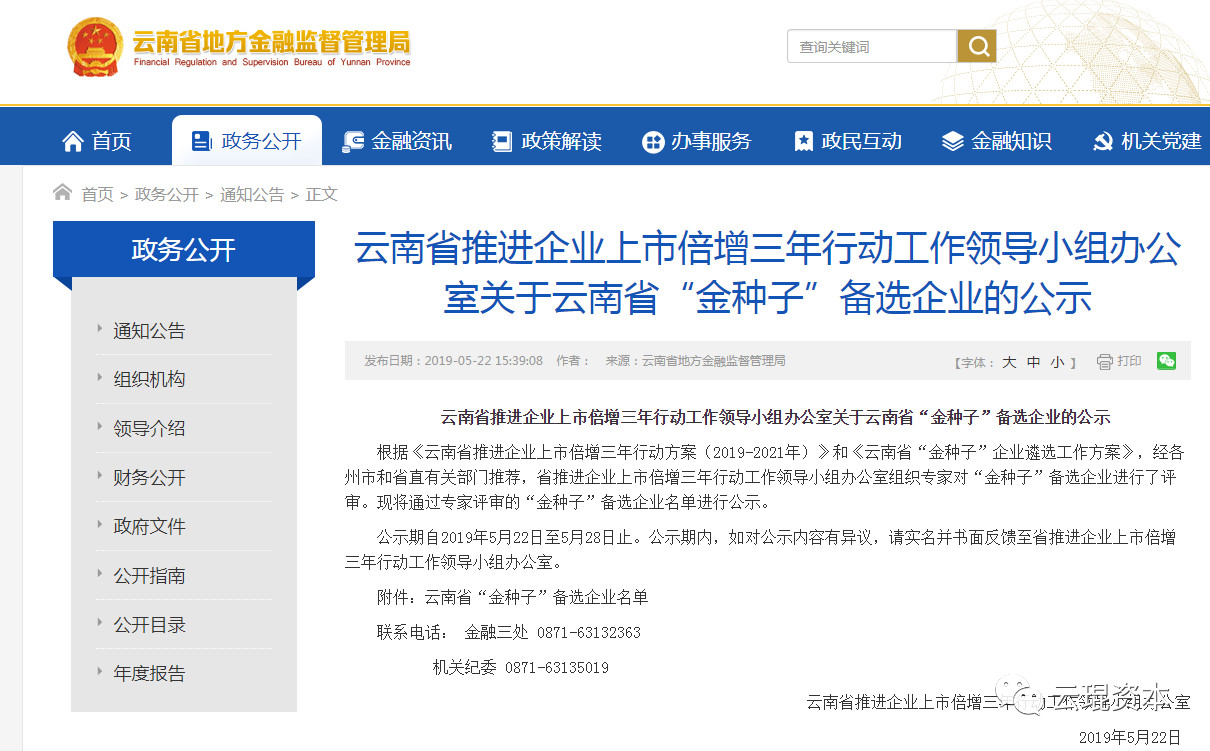Set font size to small 小
Viewport: 1210px width, 751px height.
coord(1057,362)
